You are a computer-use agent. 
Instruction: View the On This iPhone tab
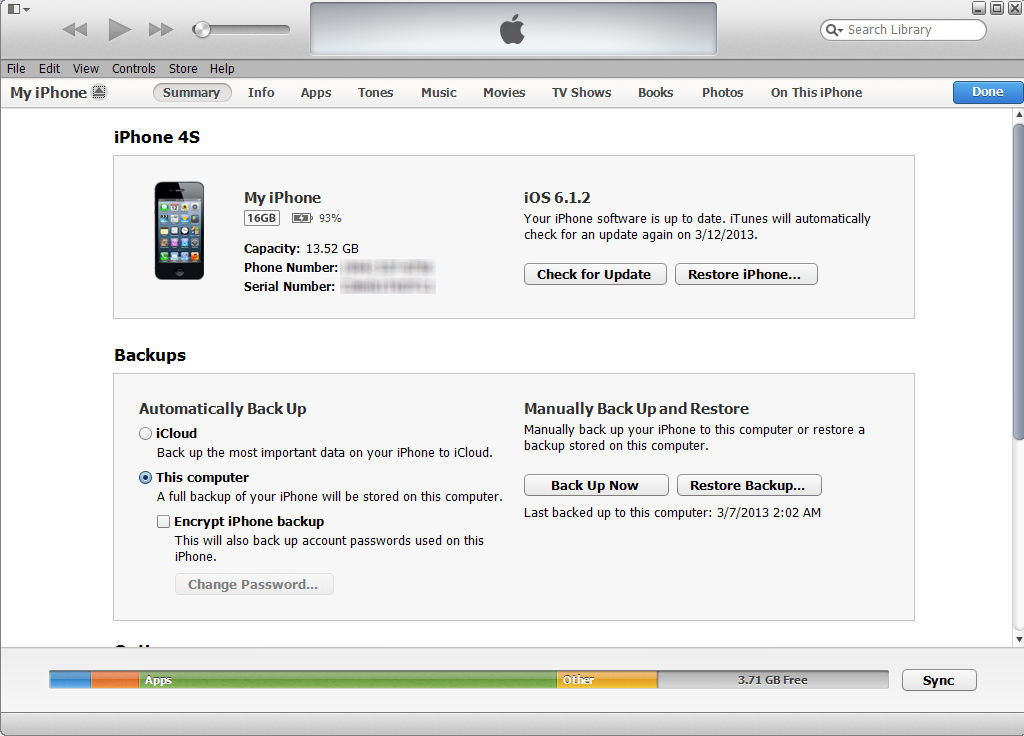(816, 93)
